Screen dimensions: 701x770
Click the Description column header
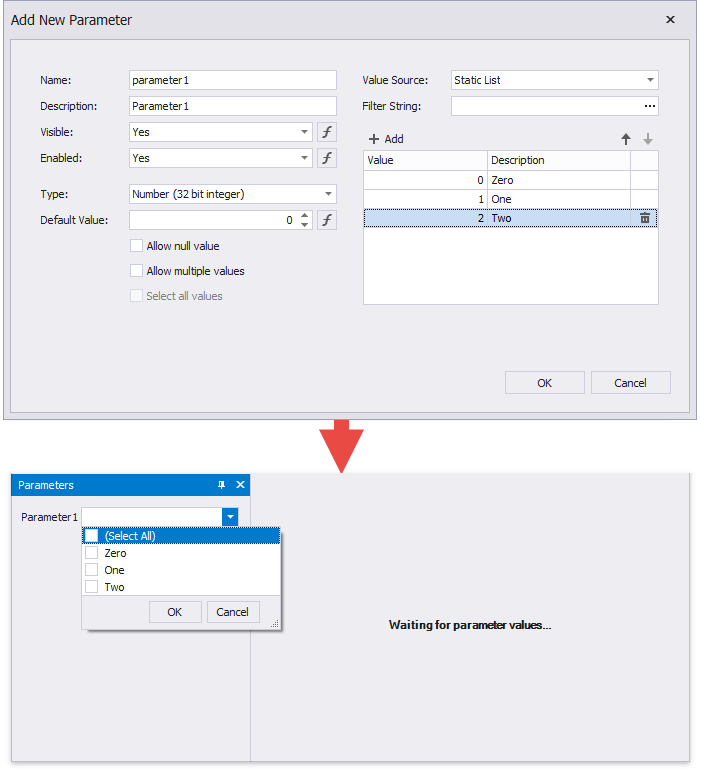[559, 161]
